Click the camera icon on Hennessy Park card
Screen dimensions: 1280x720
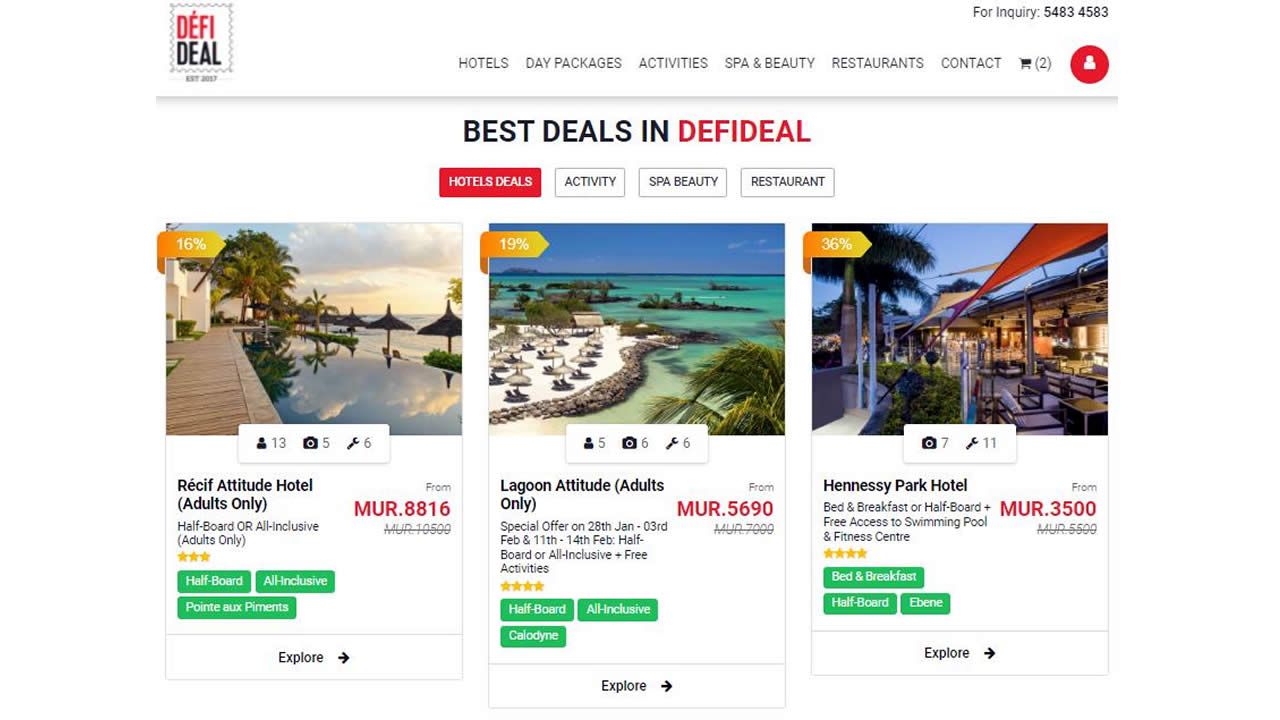pos(929,443)
